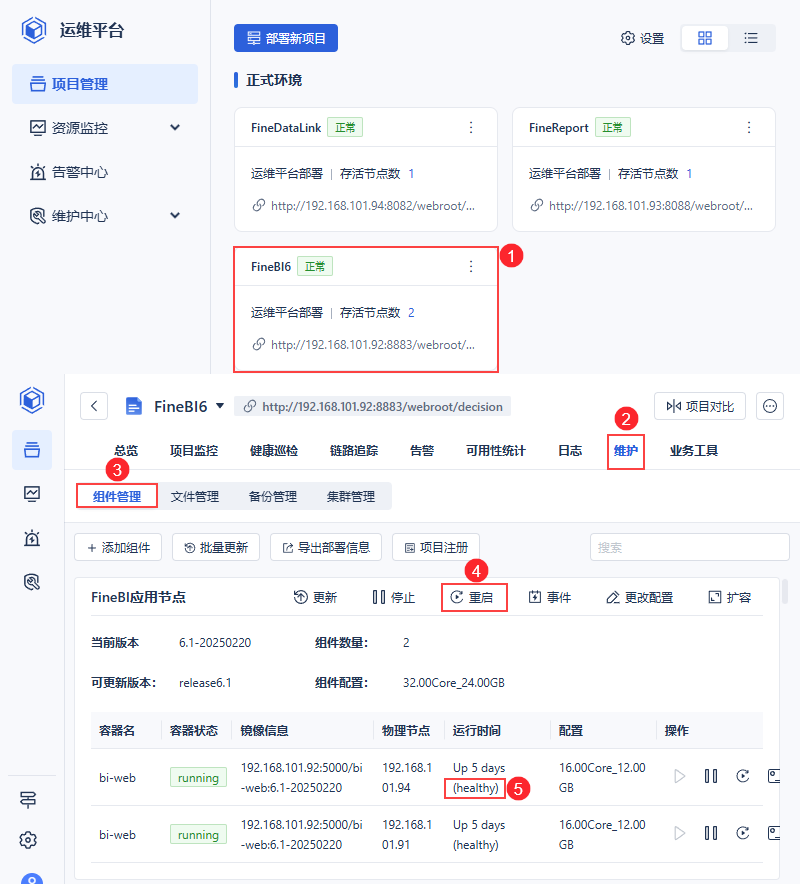Select the 集群管理 sub-tab
The height and width of the screenshot is (884, 800).
pos(351,496)
